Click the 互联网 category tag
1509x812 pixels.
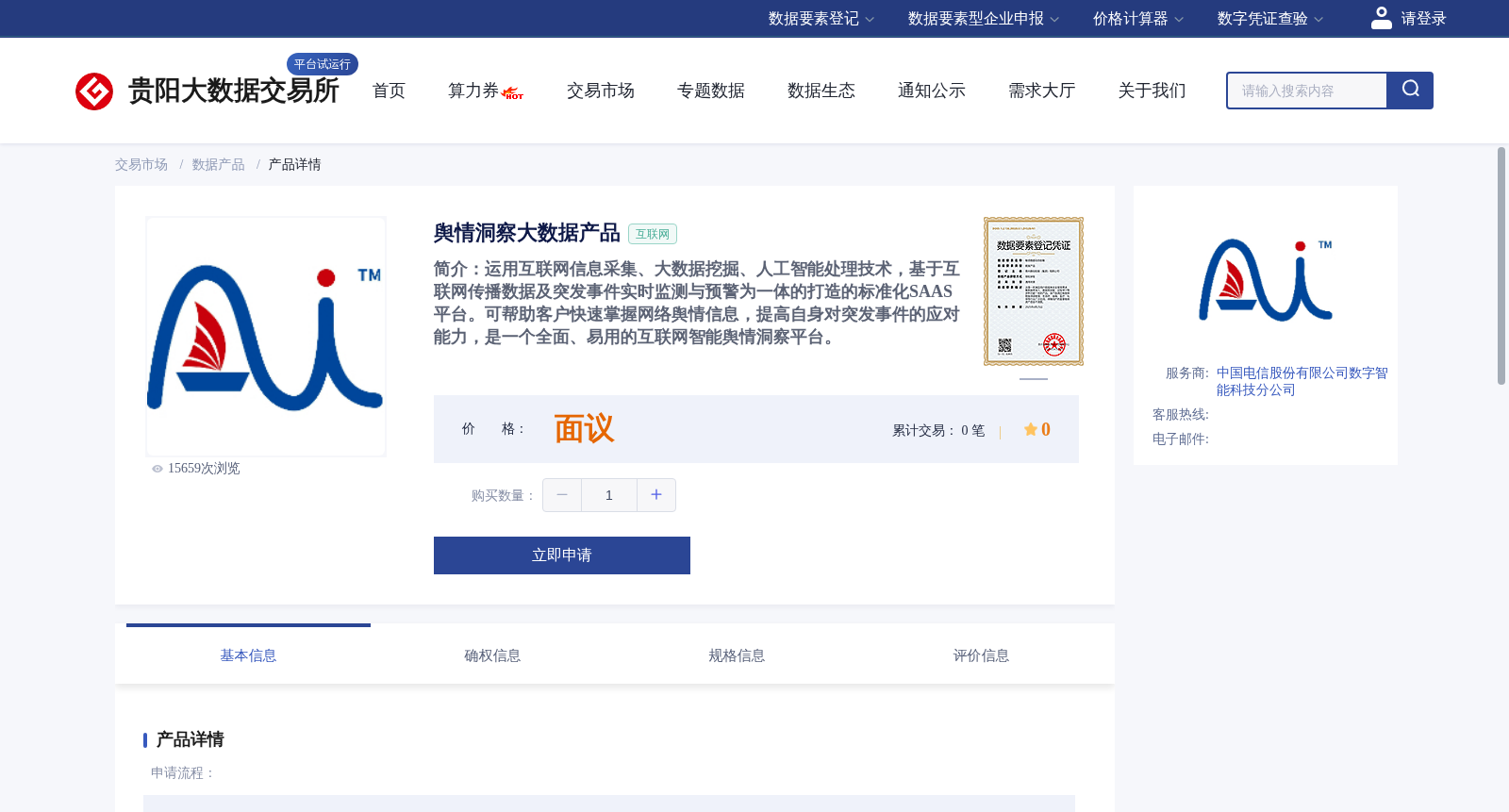pyautogui.click(x=653, y=234)
